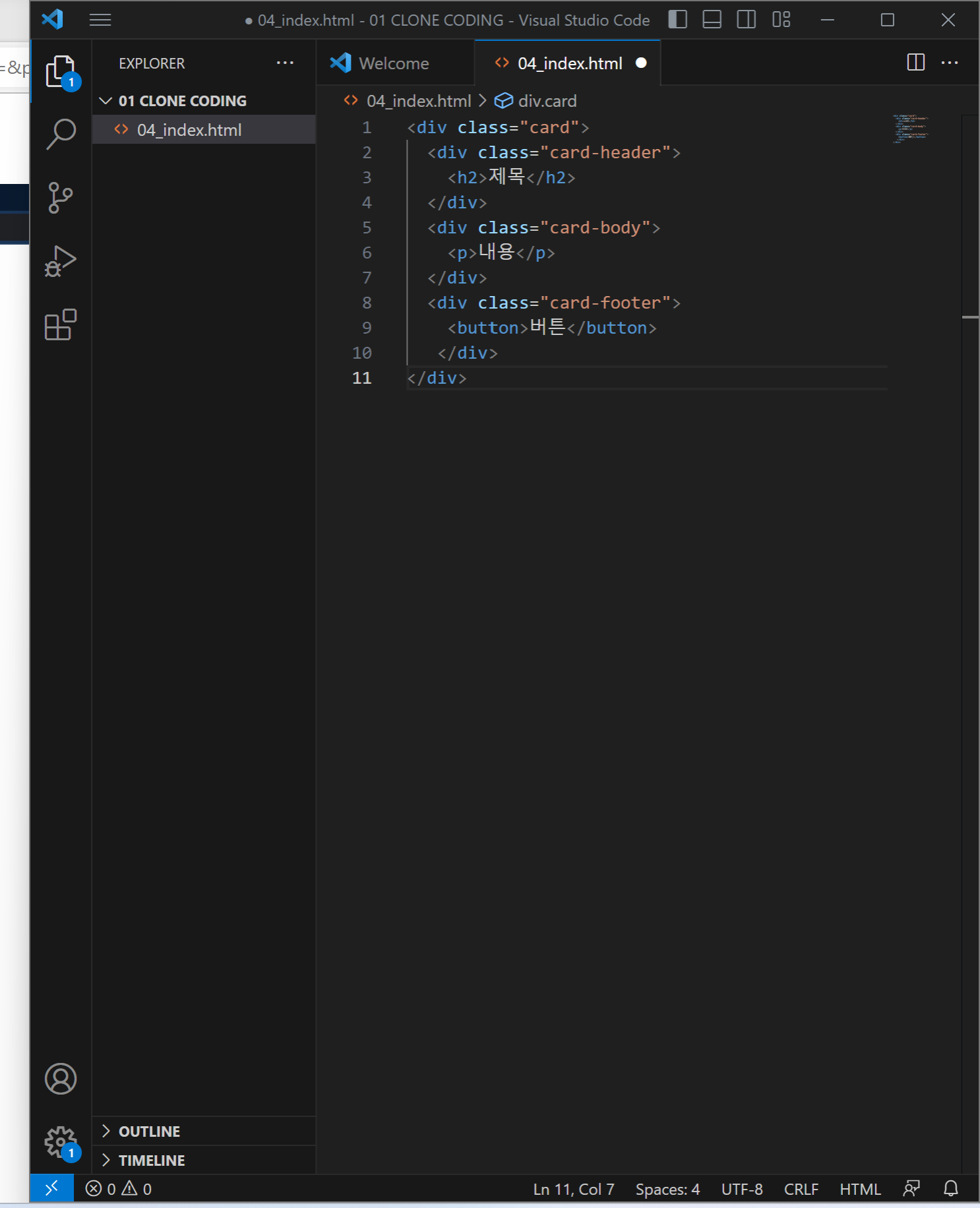Open the hamburger application menu
Image resolution: width=980 pixels, height=1208 pixels.
click(x=100, y=20)
